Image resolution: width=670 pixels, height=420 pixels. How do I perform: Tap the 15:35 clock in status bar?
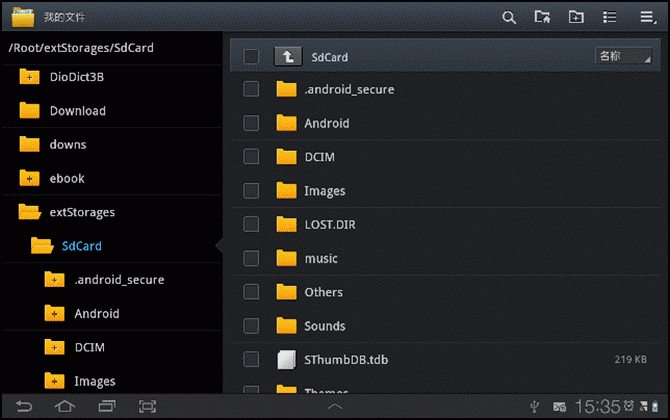[x=597, y=406]
